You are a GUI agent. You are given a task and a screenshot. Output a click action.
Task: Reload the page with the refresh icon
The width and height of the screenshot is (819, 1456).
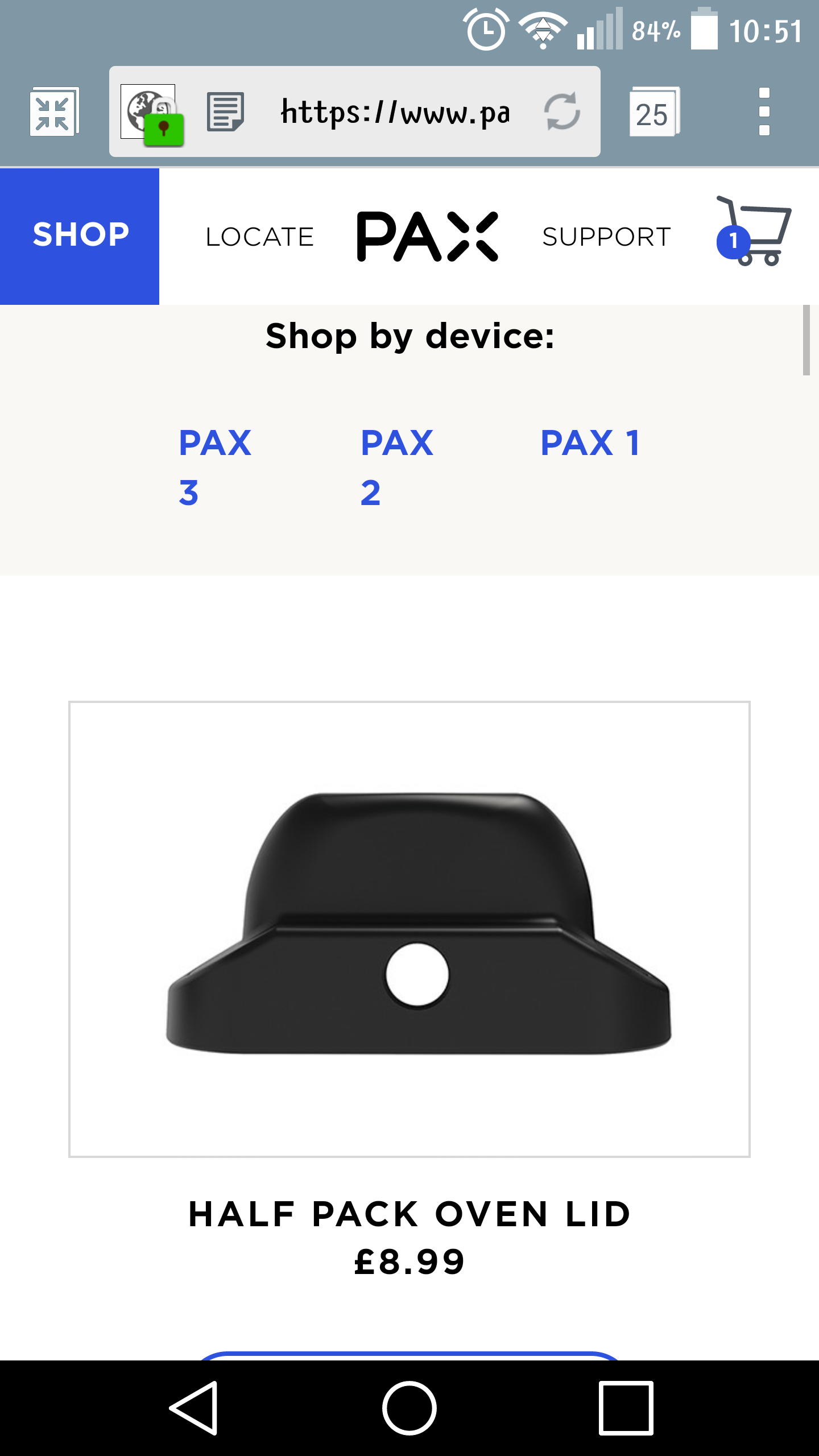pos(562,111)
